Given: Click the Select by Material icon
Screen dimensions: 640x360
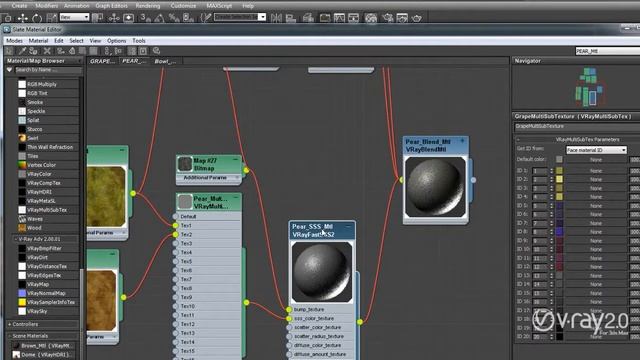Looking at the screenshot, I should tap(156, 51).
